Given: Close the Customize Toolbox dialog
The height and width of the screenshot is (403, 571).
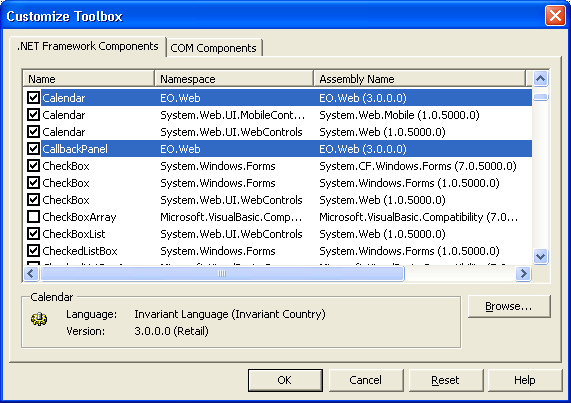Looking at the screenshot, I should [555, 16].
